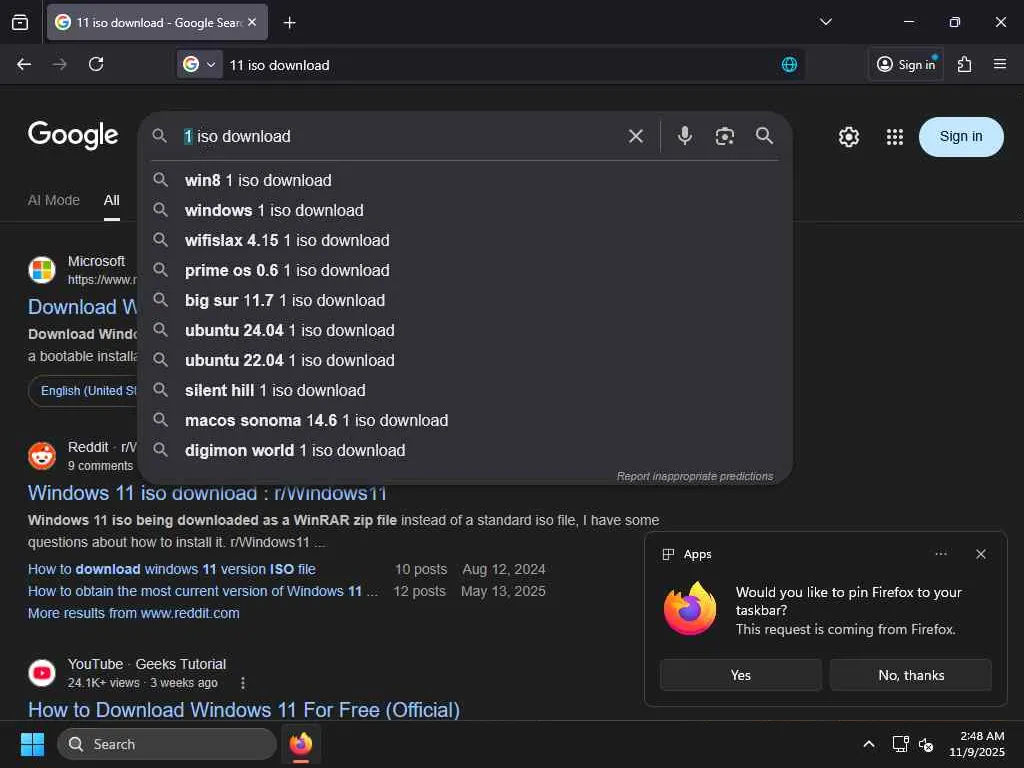
Task: Click the YouTube result favicon
Action: point(42,673)
